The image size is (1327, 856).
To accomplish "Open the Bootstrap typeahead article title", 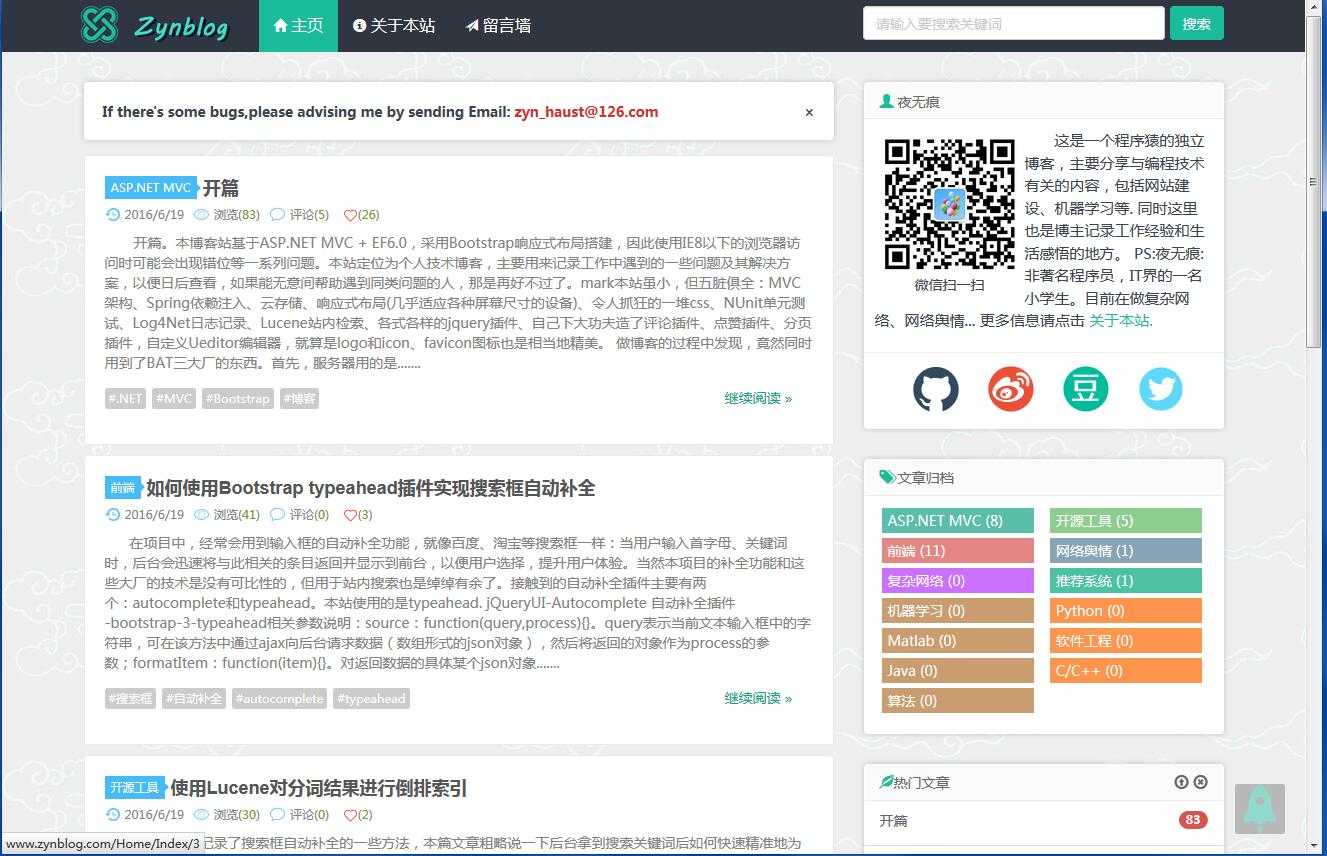I will click(x=370, y=488).
